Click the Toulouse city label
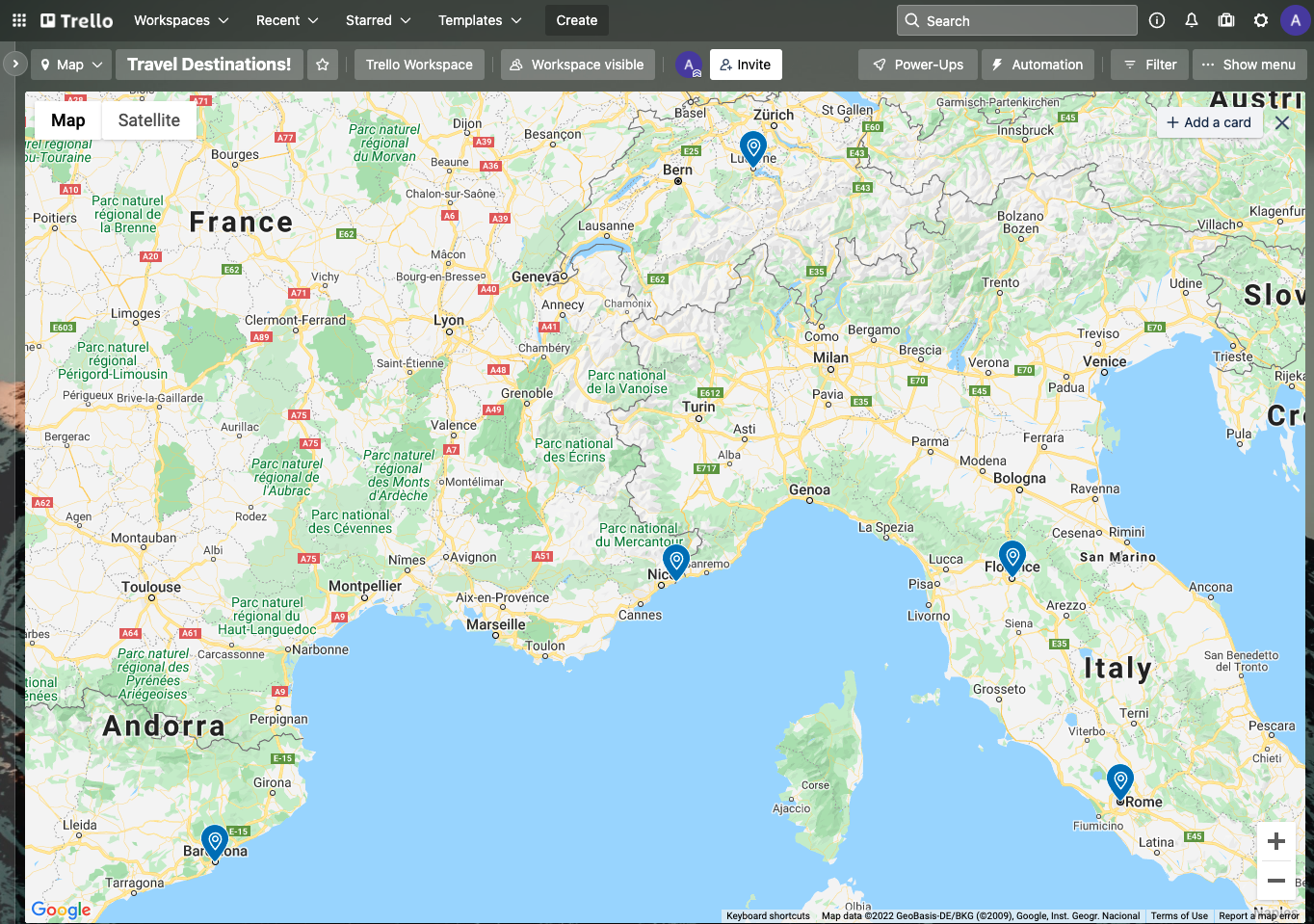Viewport: 1314px width, 924px height. [x=151, y=587]
